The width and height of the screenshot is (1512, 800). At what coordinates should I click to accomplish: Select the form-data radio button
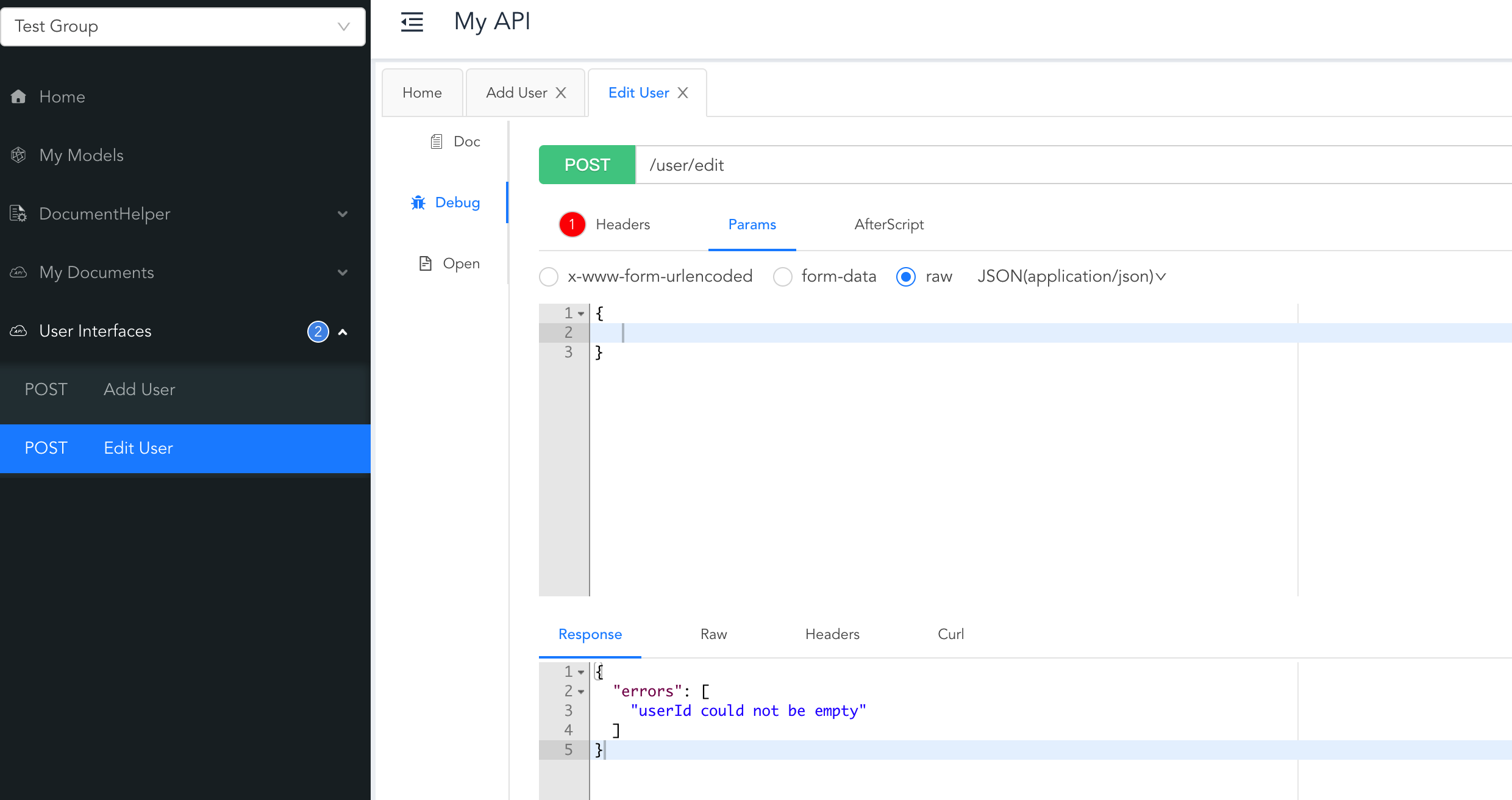tap(783, 277)
